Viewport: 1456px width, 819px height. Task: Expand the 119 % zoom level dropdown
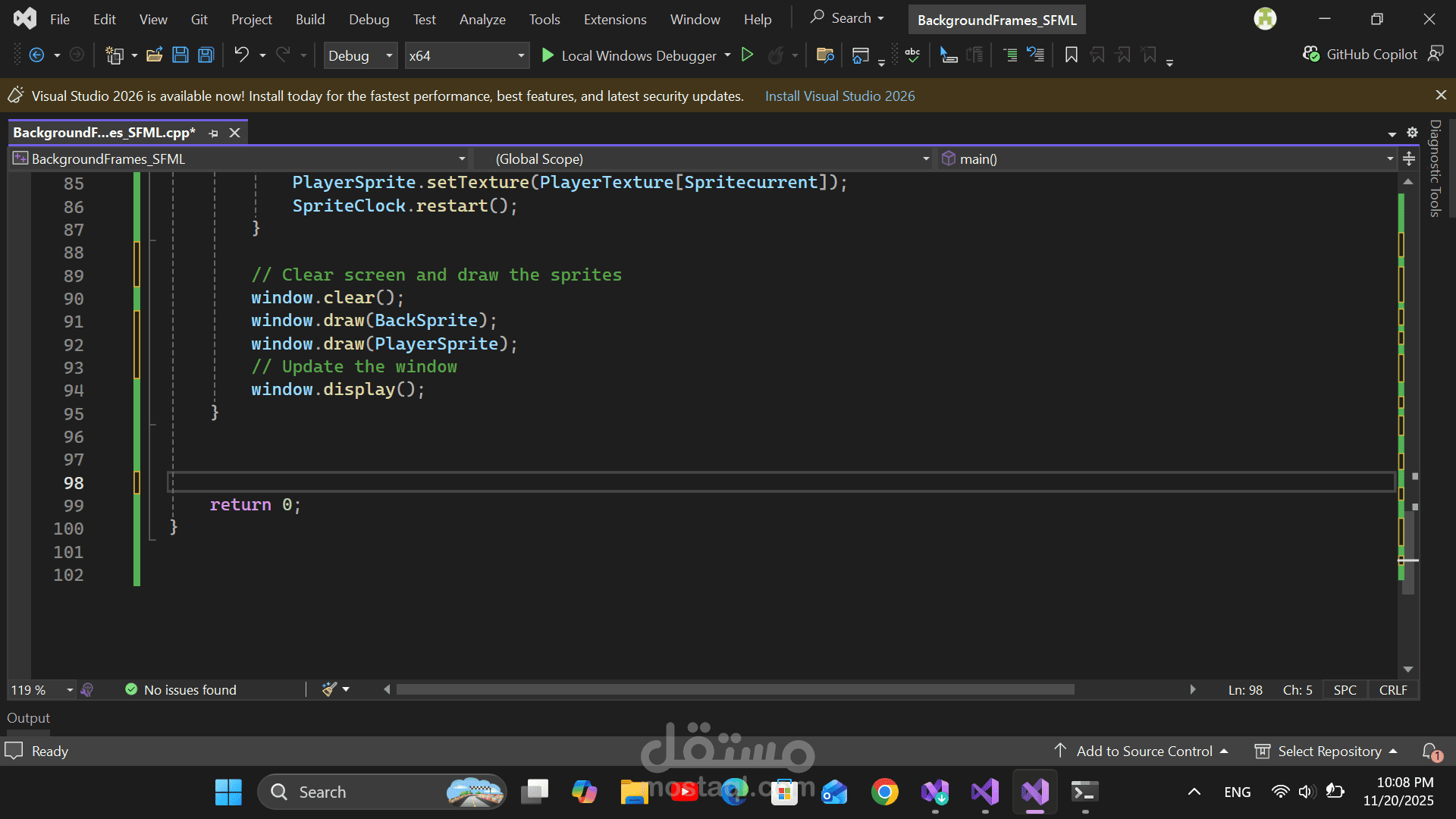point(69,690)
